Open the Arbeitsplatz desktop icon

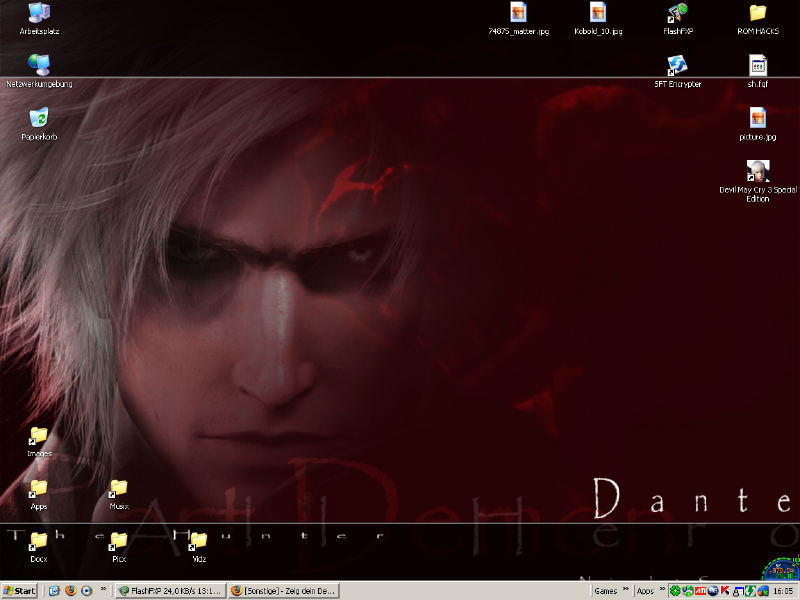pyautogui.click(x=39, y=18)
